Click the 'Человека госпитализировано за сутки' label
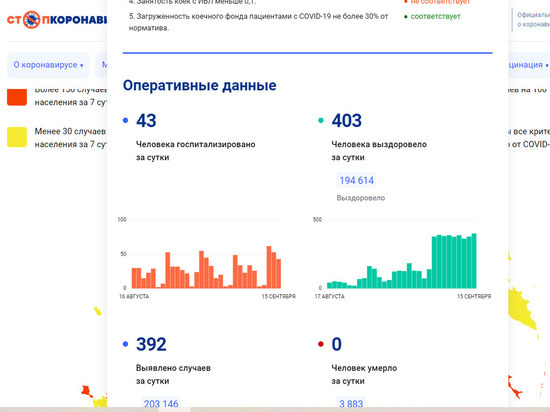This screenshot has height=412, width=550. click(x=196, y=151)
